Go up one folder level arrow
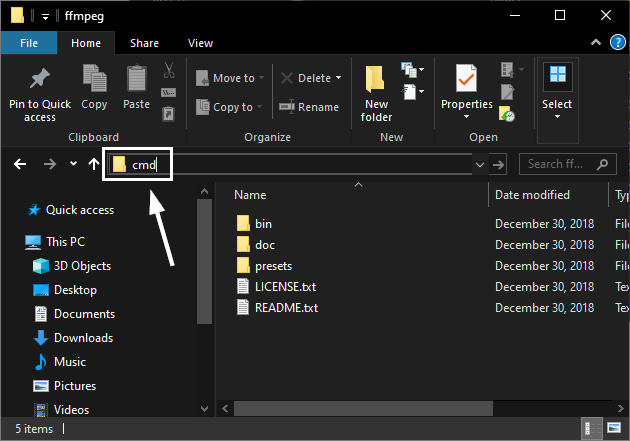Viewport: 630px width, 441px height. [94, 164]
